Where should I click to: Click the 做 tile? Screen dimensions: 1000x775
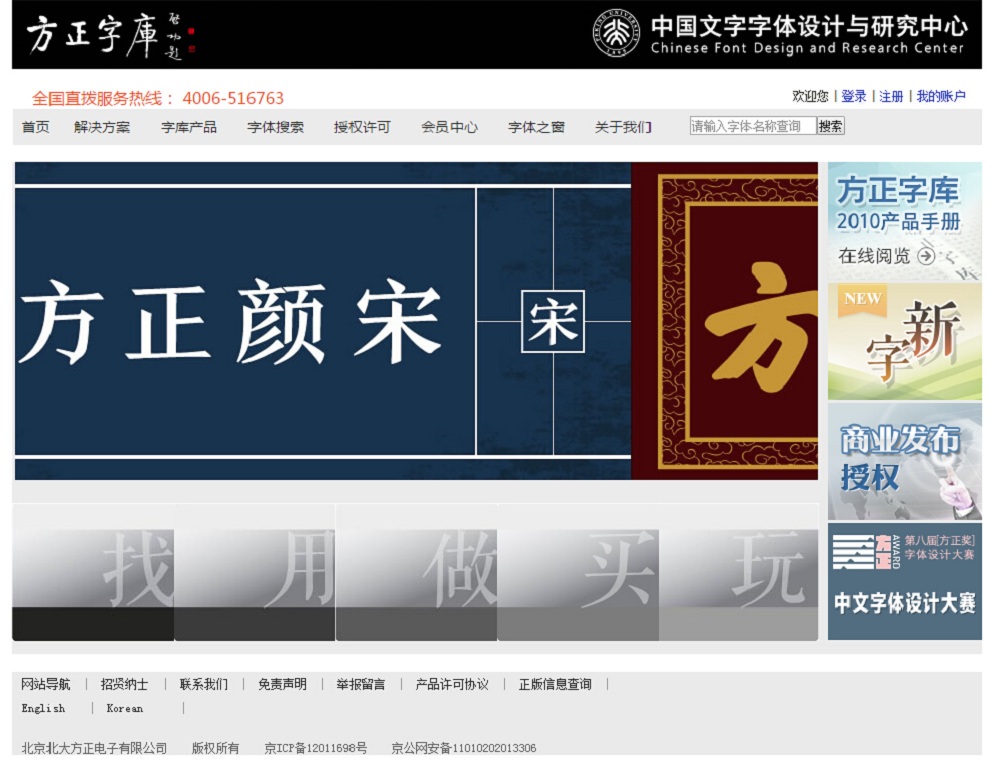coord(416,572)
